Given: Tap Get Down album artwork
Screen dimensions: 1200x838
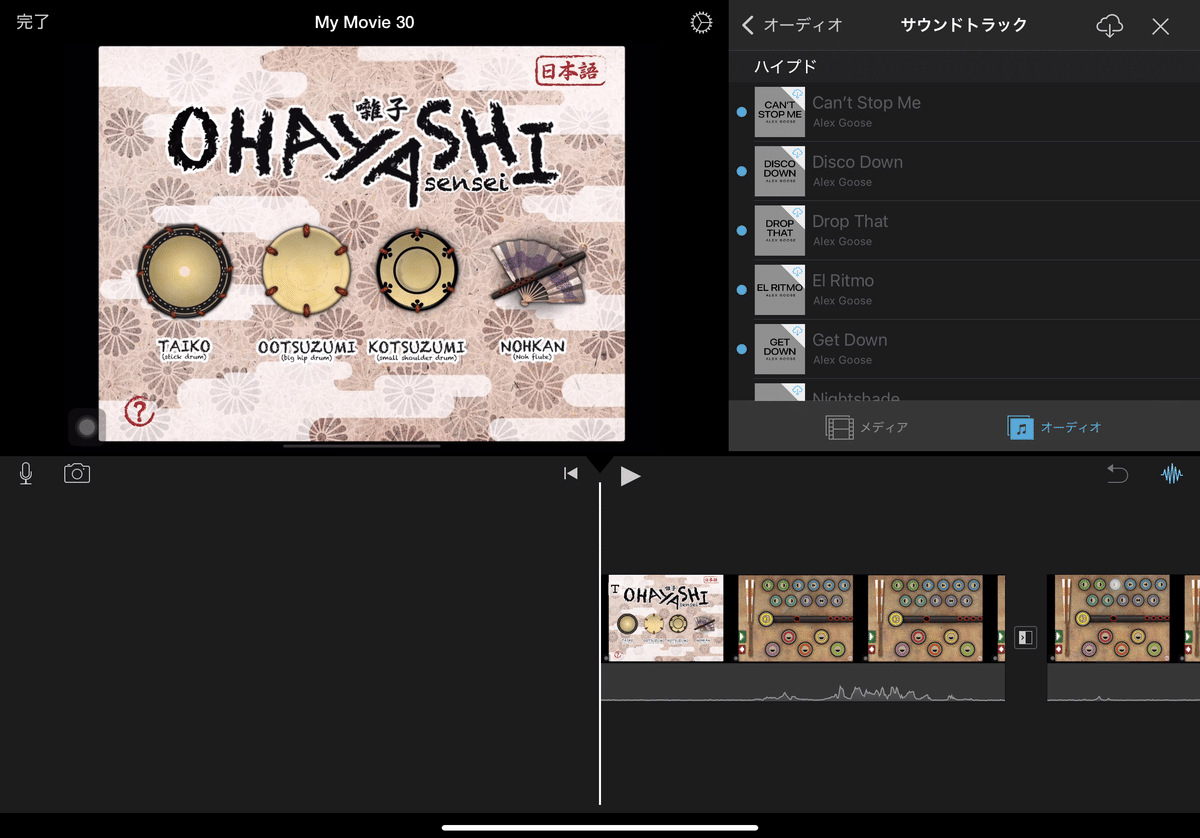Looking at the screenshot, I should [780, 349].
